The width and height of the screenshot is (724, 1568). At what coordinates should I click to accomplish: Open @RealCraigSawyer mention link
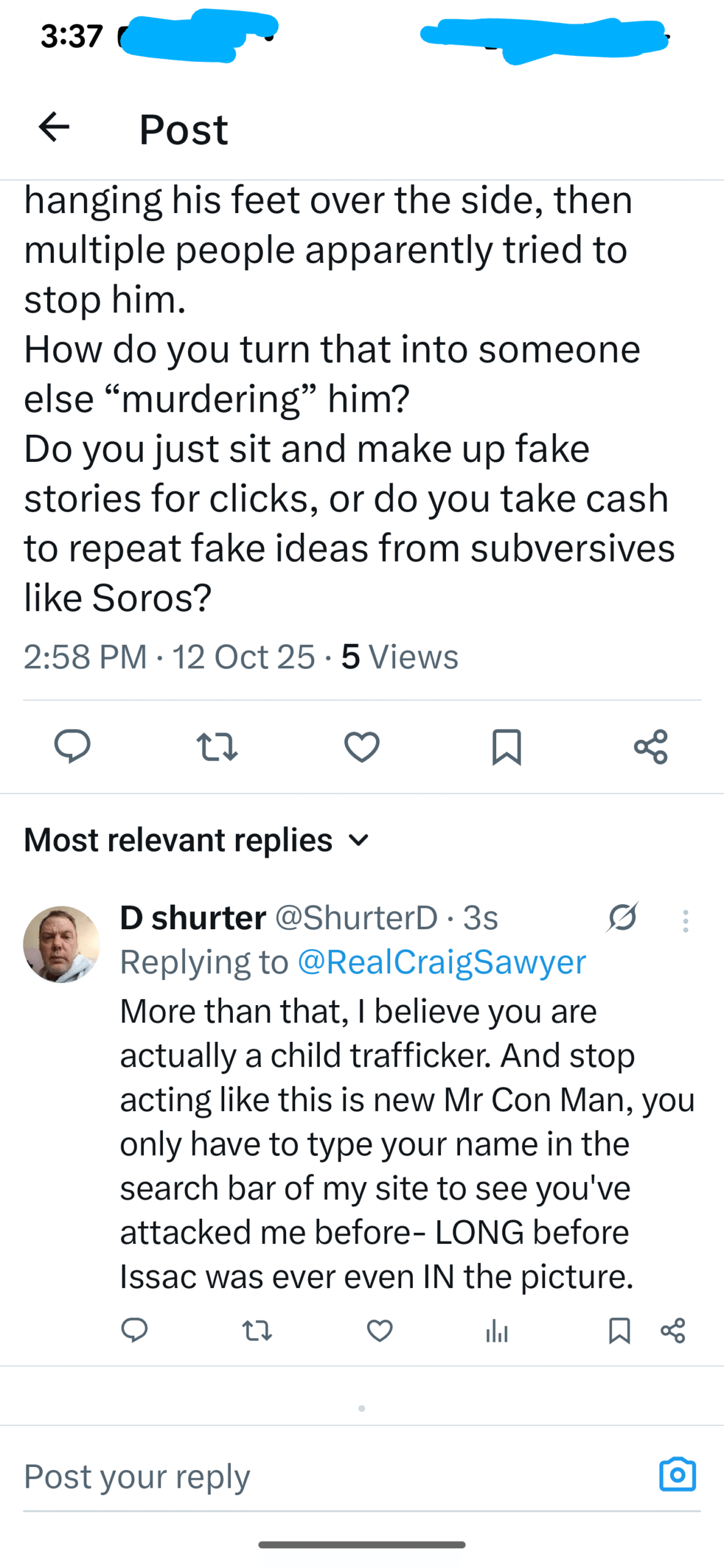pos(442,962)
